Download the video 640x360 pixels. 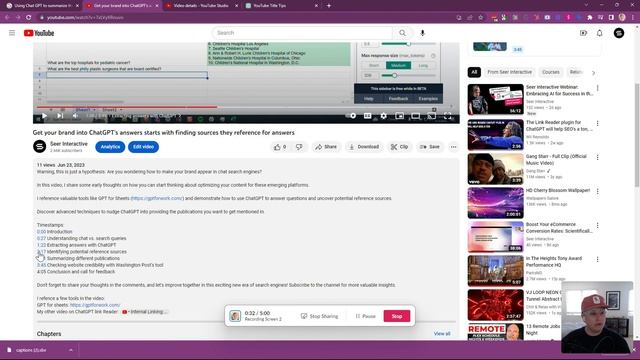[x=364, y=147]
